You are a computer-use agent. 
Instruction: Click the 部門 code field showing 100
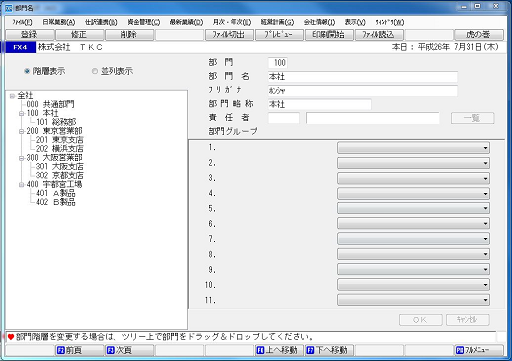point(278,63)
